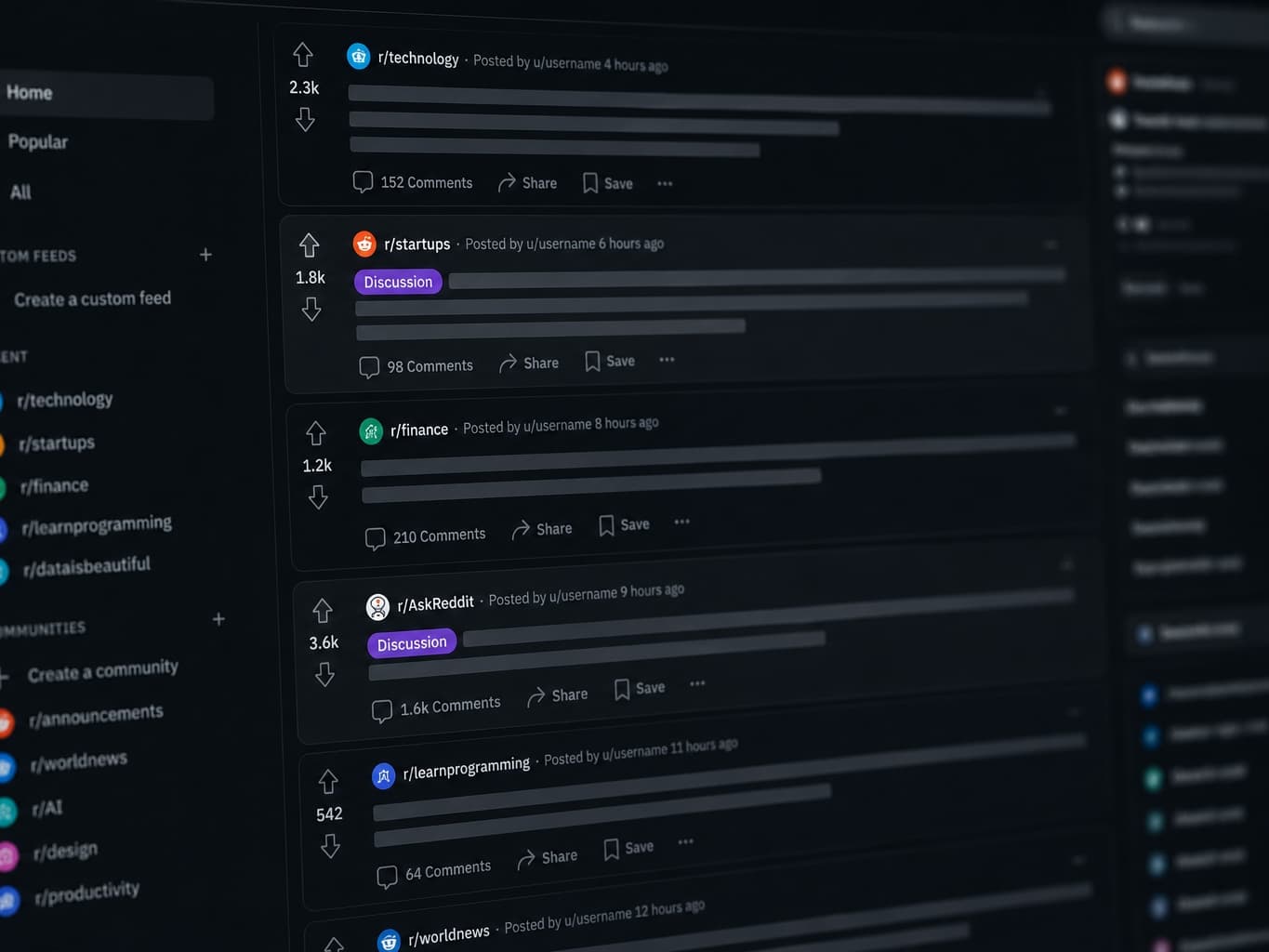Downvote the r/learnprogramming post with 542 votes
This screenshot has height=952, width=1269.
pos(330,846)
